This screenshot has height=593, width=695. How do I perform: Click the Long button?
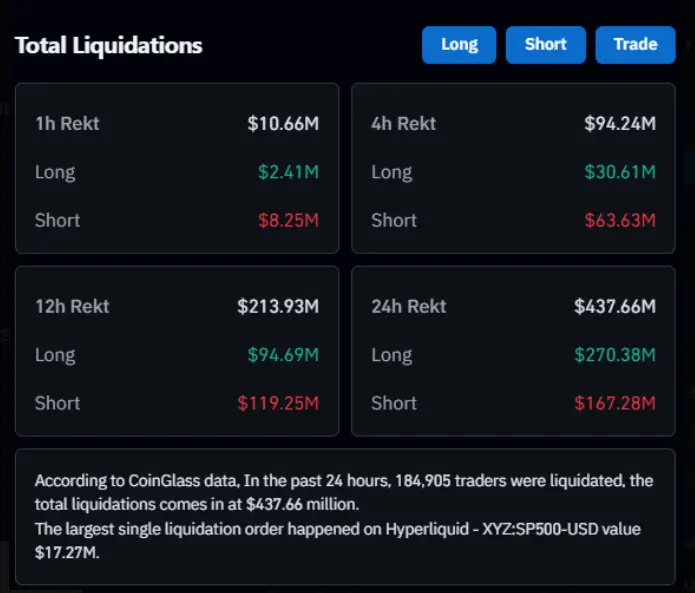pyautogui.click(x=459, y=45)
